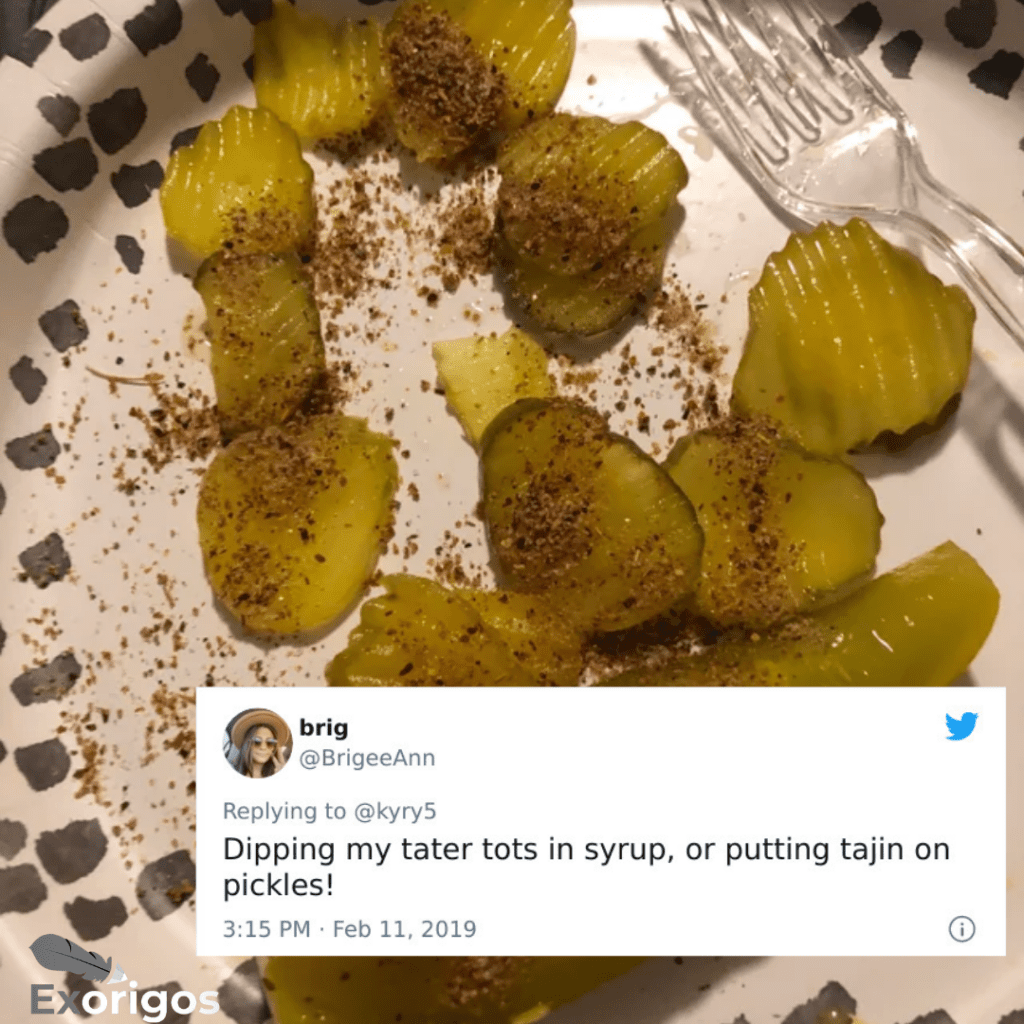Screen dimensions: 1024x1024
Task: Click the heavily seasoned top pickle slice
Action: 480,78
